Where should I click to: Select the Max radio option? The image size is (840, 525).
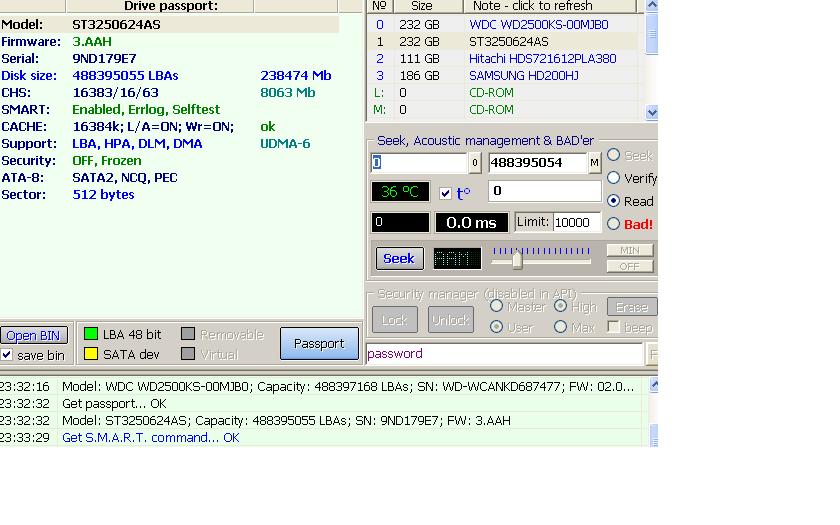[x=560, y=326]
